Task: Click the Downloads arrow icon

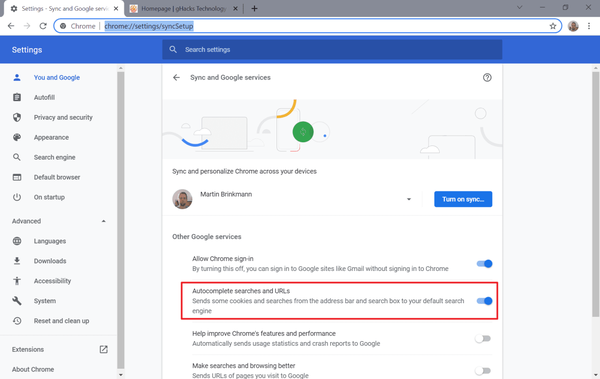Action: (x=17, y=261)
